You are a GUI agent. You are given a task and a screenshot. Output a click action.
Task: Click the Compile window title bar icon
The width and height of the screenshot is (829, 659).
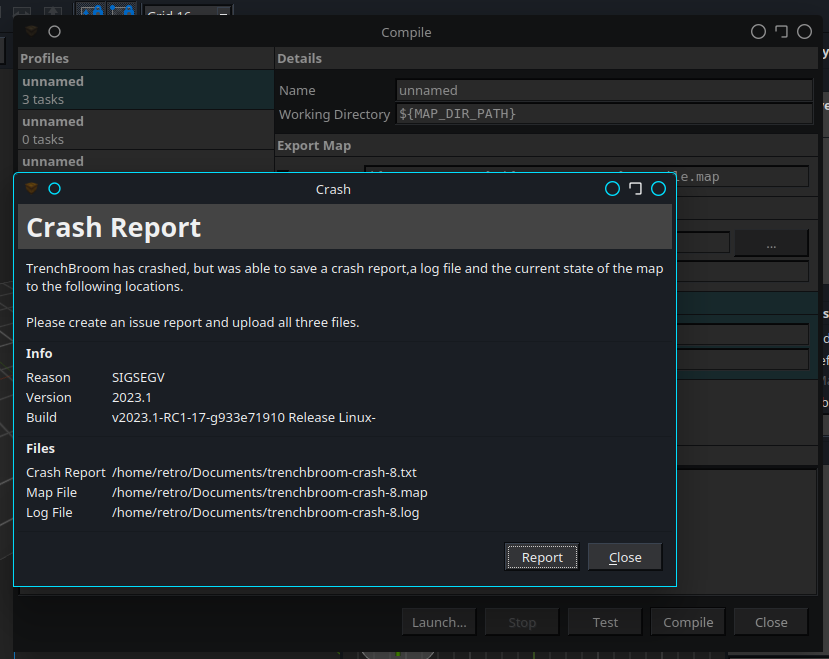click(30, 31)
